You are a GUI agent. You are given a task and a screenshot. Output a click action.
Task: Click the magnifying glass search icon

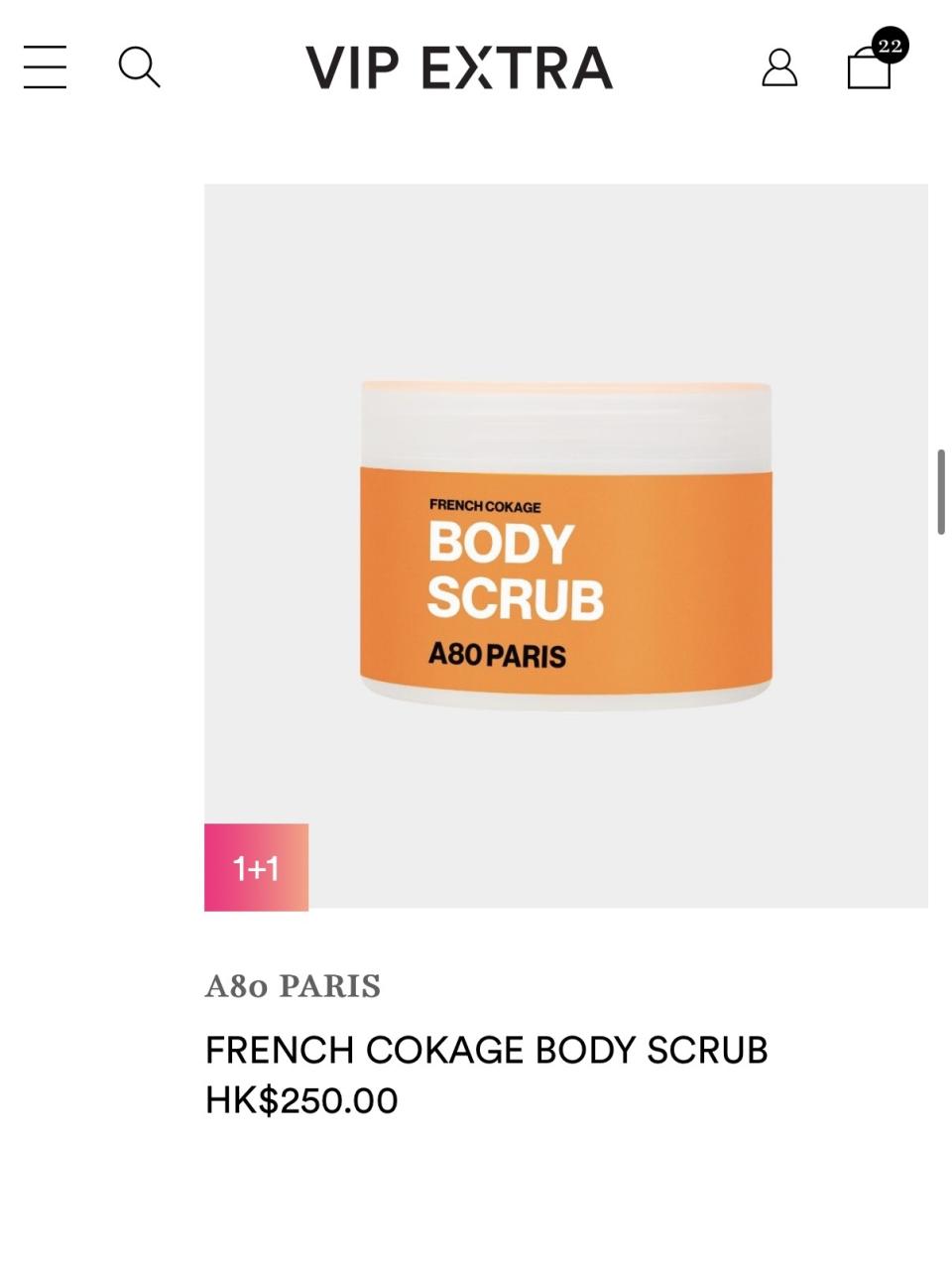coord(139,67)
